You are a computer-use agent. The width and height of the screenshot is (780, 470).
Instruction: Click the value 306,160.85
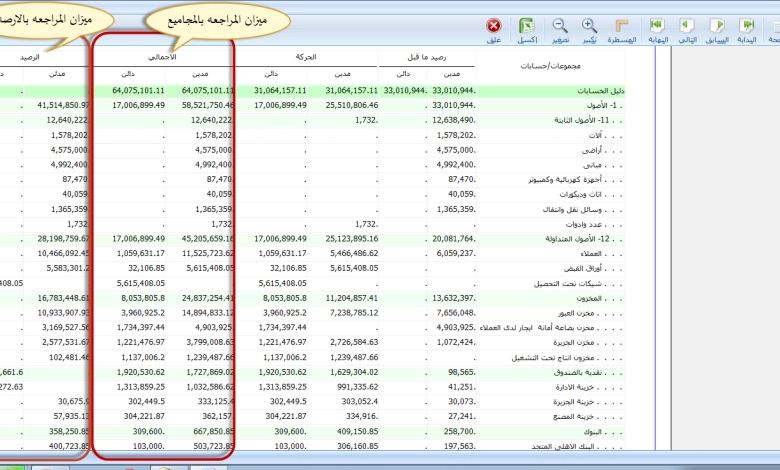[x=358, y=446]
